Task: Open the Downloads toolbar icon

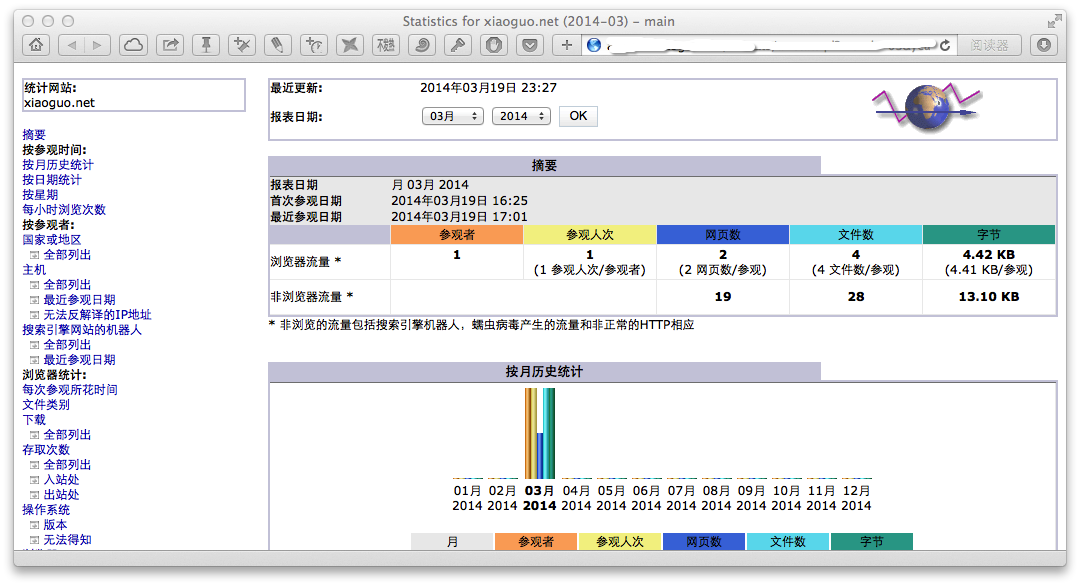Action: (x=1043, y=45)
